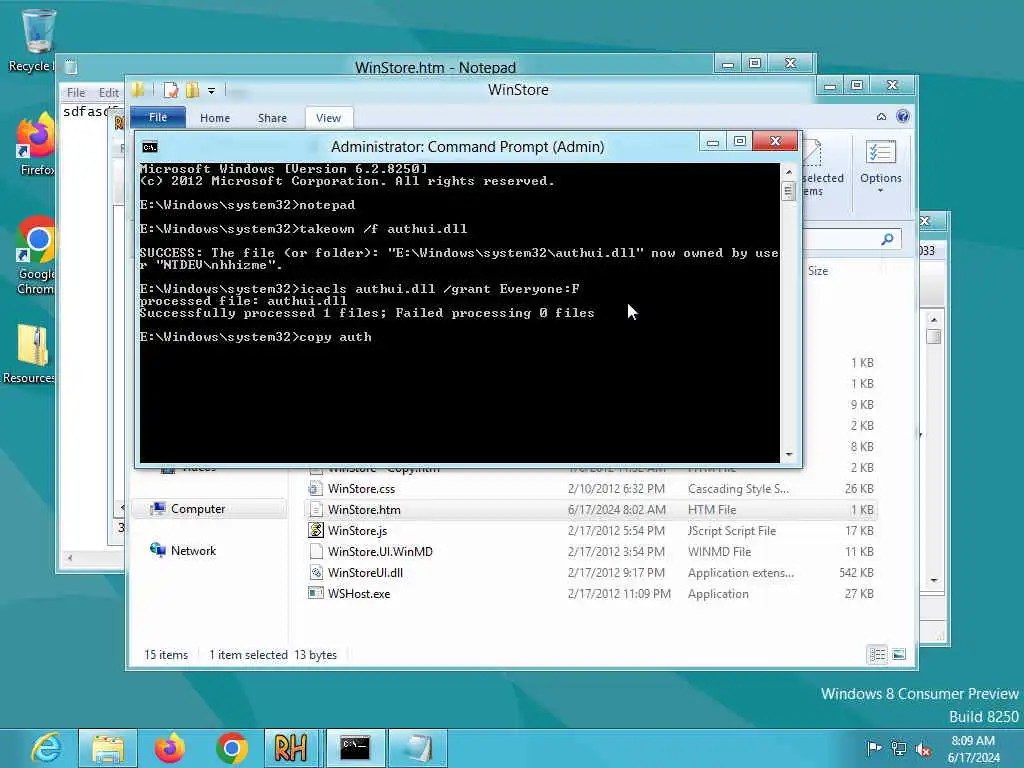Select WinStore.css file row
This screenshot has width=1024, height=768.
pyautogui.click(x=591, y=488)
